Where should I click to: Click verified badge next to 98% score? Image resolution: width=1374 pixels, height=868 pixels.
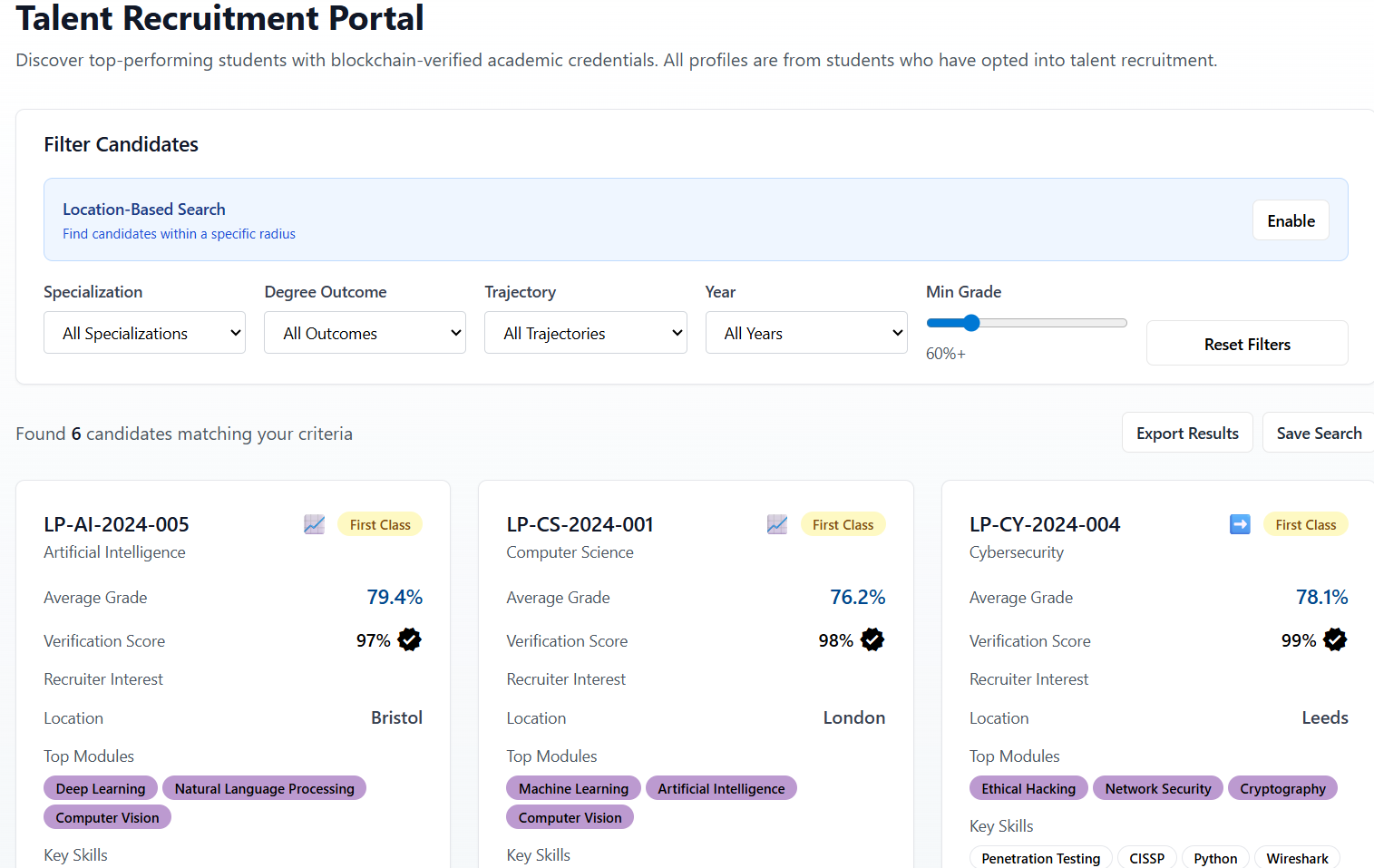tap(872, 640)
